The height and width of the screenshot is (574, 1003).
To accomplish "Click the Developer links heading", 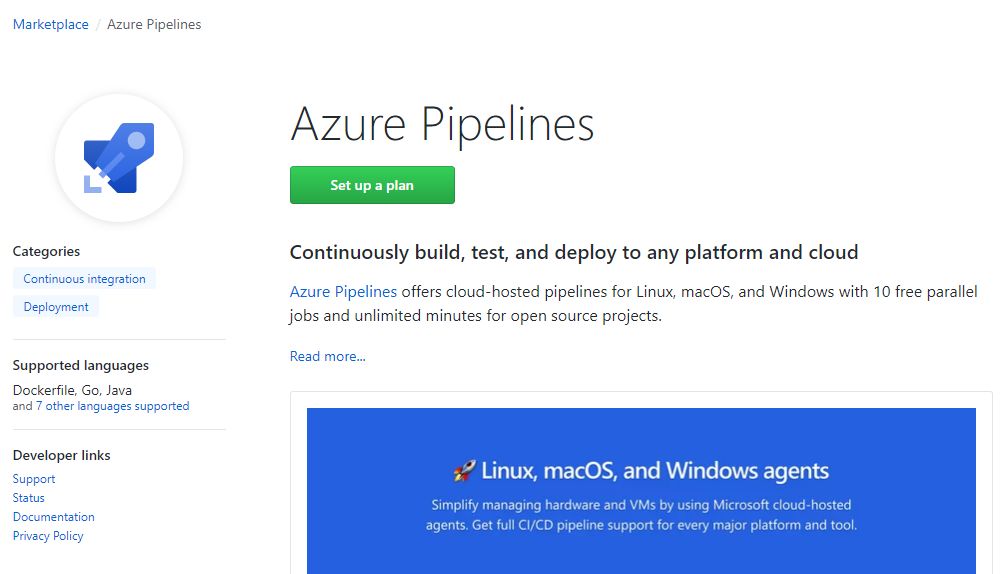I will [x=61, y=455].
